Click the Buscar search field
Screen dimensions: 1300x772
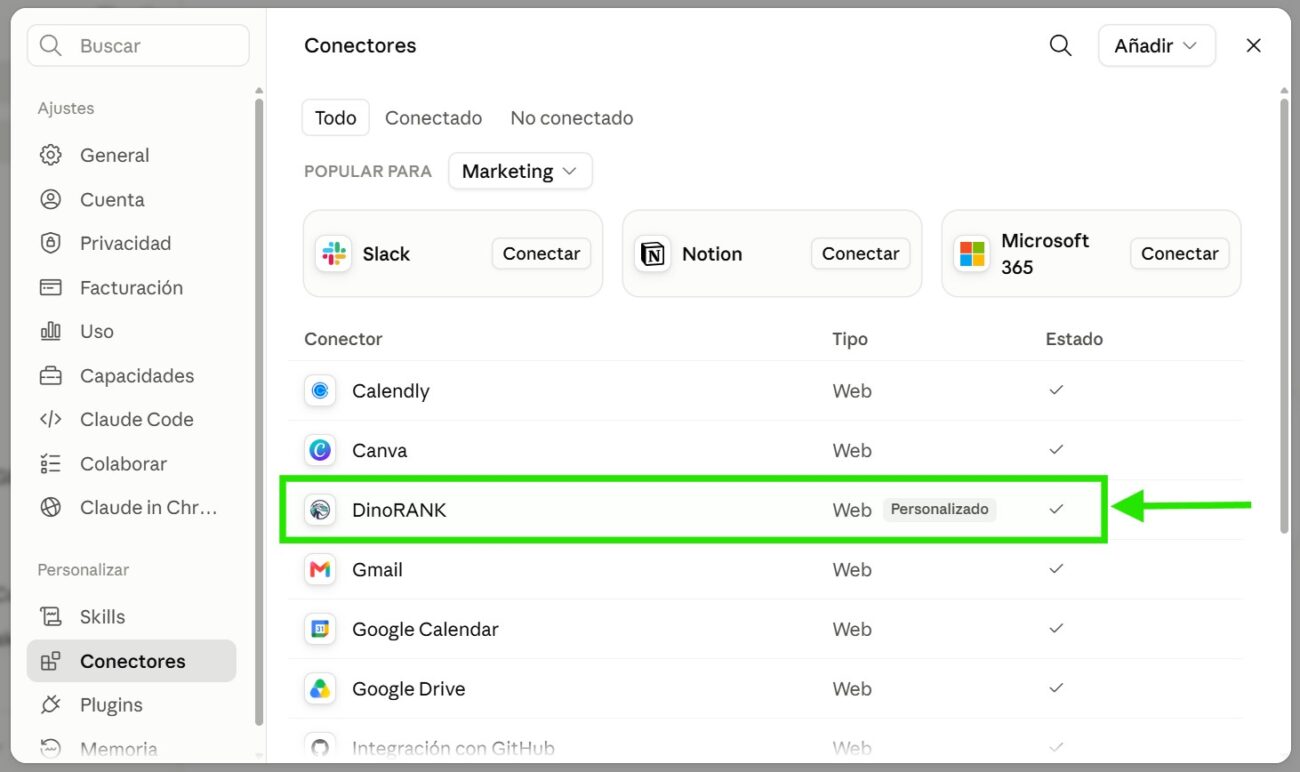coord(138,46)
